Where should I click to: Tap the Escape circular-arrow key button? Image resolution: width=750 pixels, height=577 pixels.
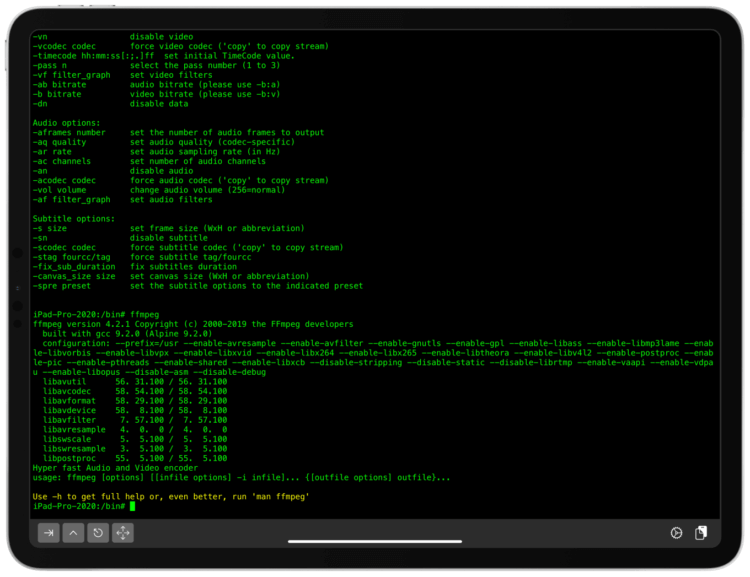98,533
